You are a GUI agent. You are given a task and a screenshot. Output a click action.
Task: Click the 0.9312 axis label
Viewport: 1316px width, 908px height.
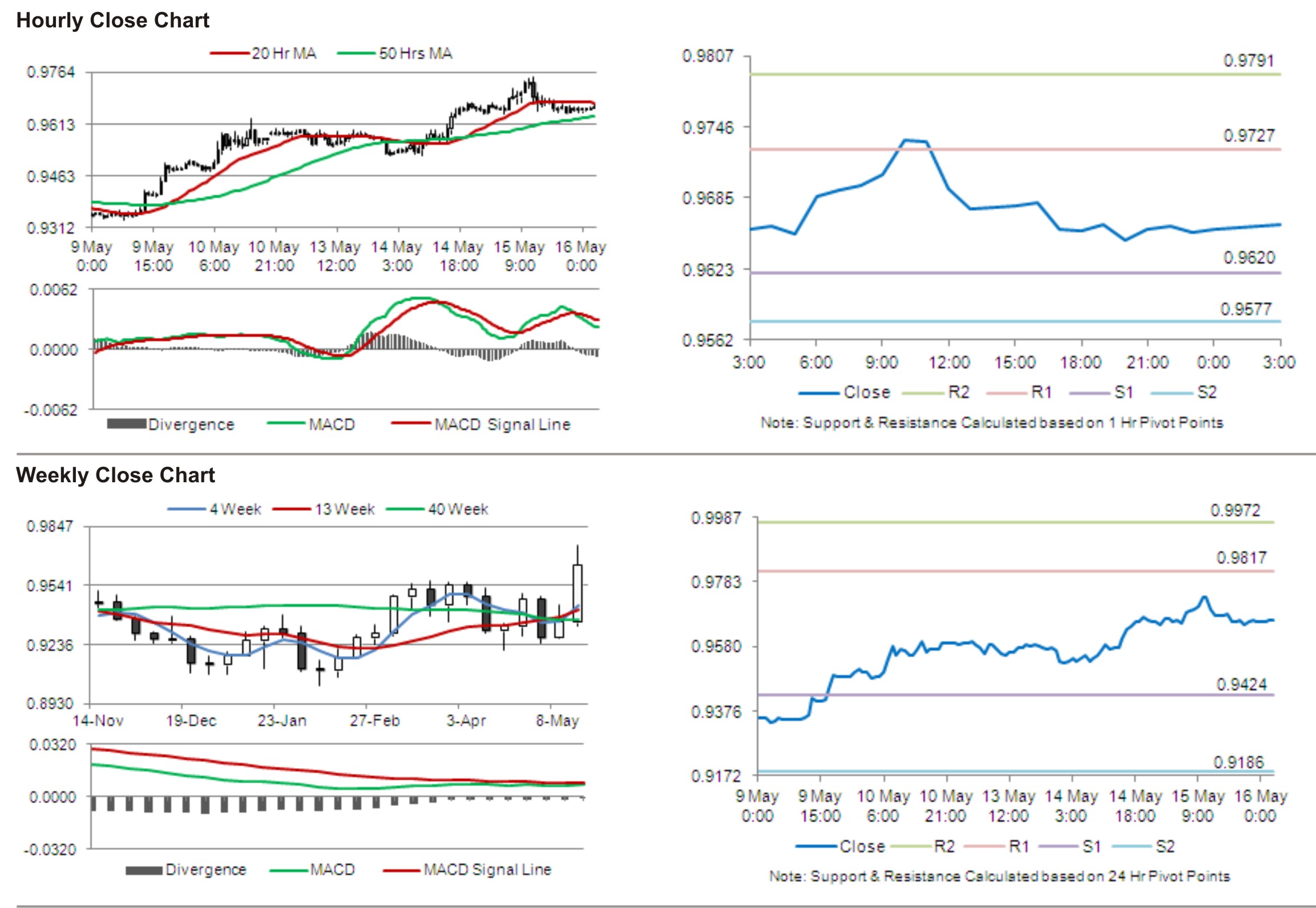click(51, 228)
